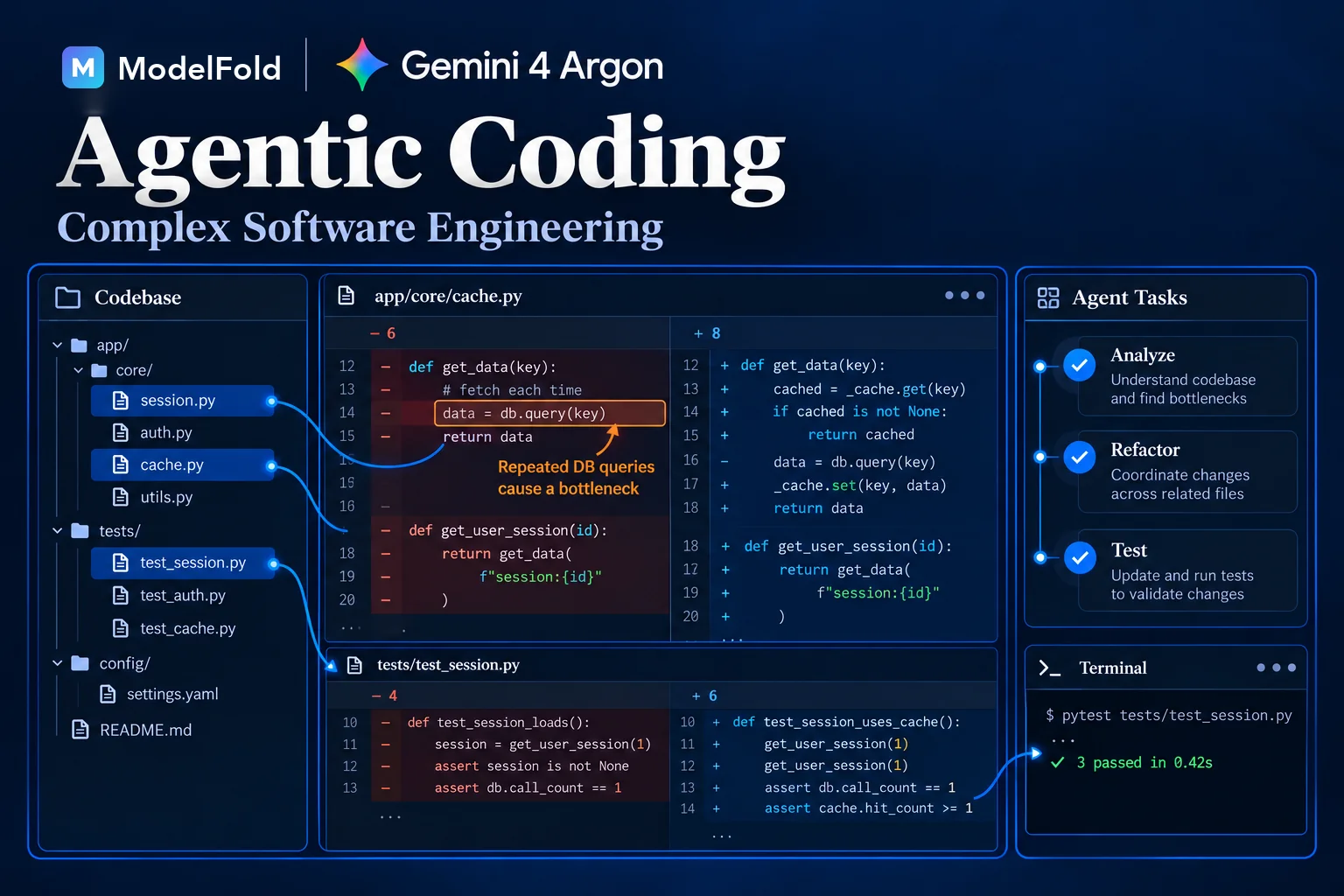This screenshot has width=1344, height=896.
Task: Click the config folder icon
Action: coord(80,663)
